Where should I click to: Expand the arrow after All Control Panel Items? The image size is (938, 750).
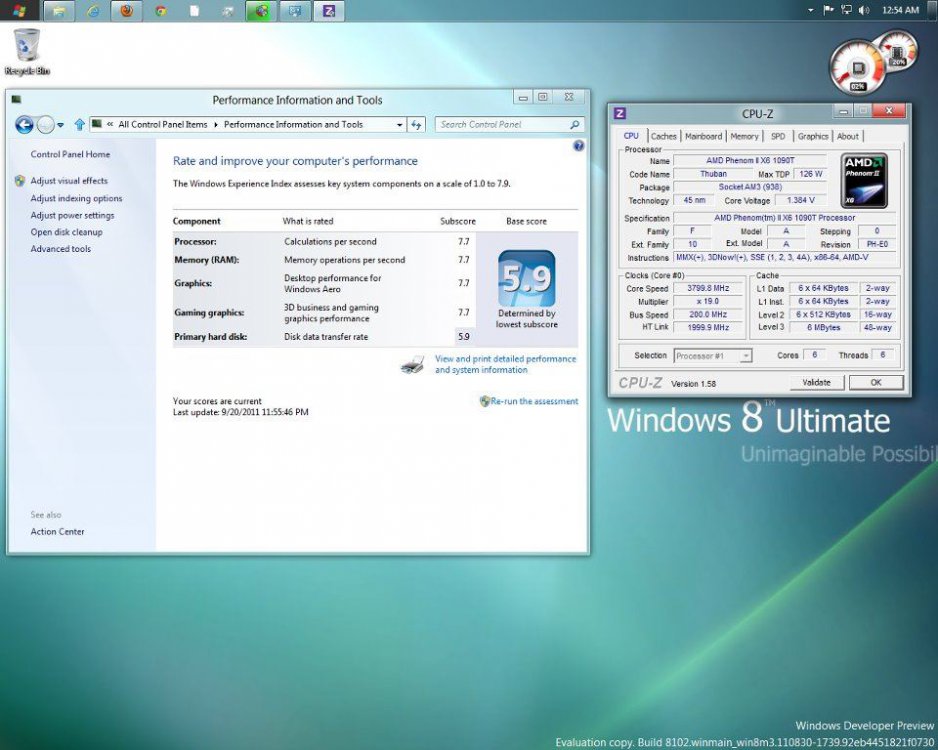(x=216, y=124)
